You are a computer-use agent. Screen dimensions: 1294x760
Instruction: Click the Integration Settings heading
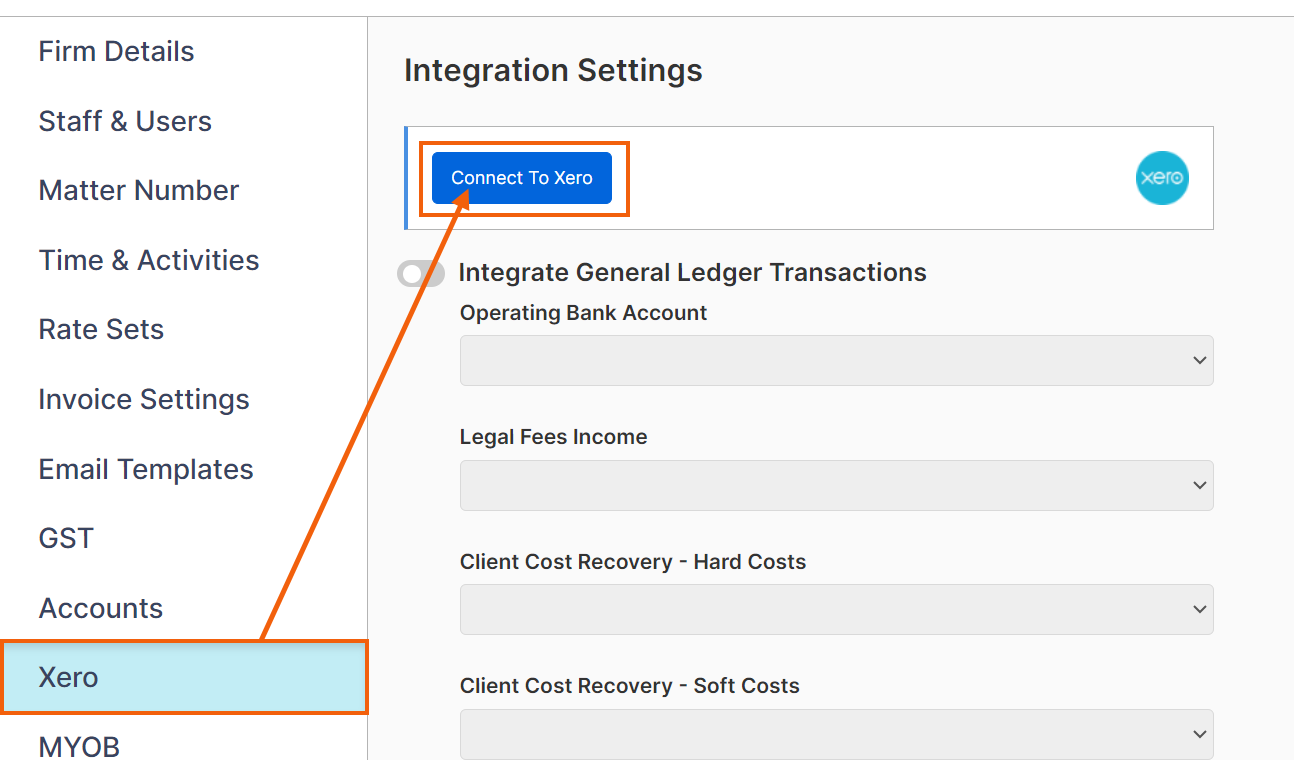[x=553, y=71]
